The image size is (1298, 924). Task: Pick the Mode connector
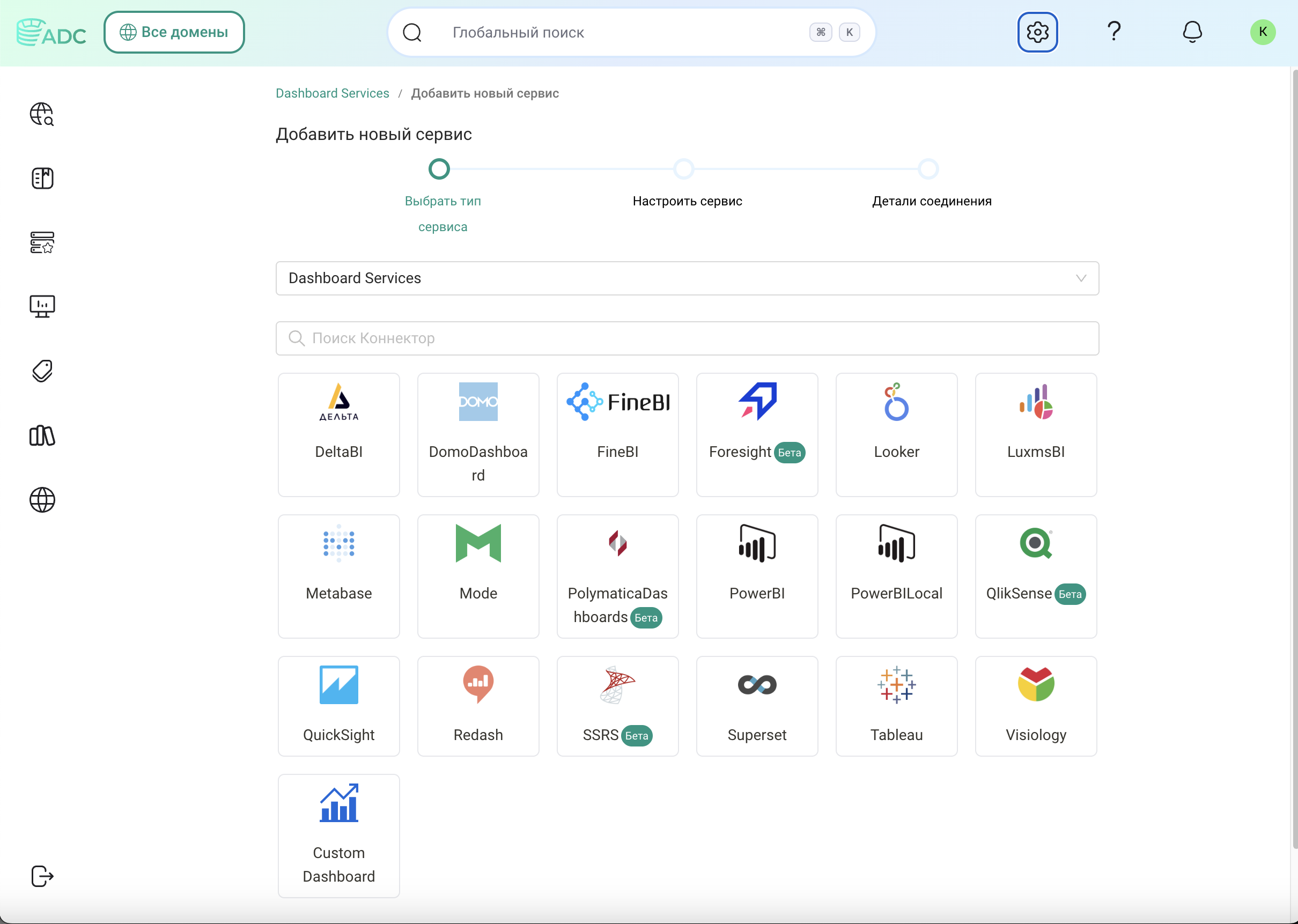(x=478, y=576)
